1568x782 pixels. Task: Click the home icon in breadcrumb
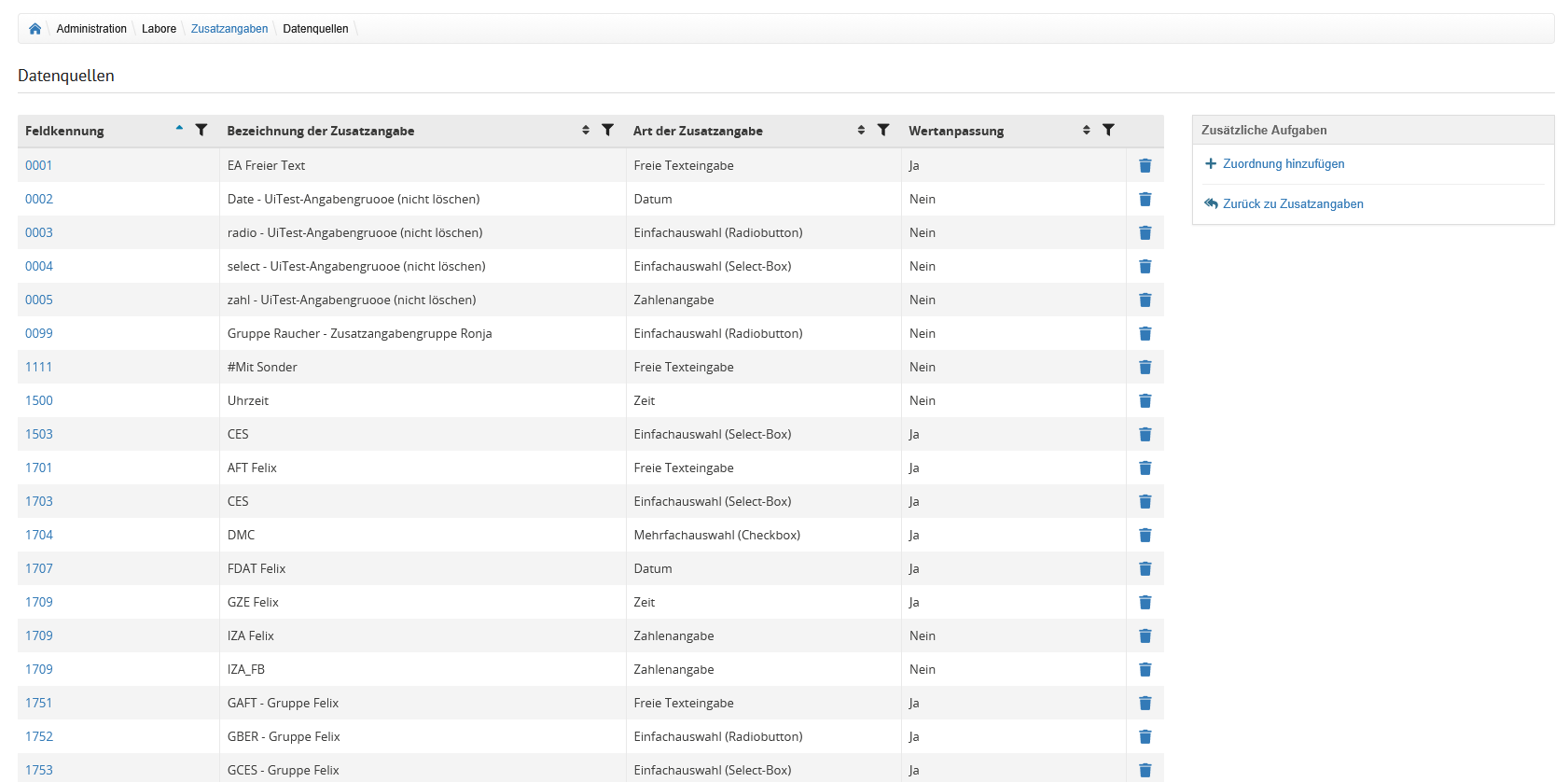35,29
